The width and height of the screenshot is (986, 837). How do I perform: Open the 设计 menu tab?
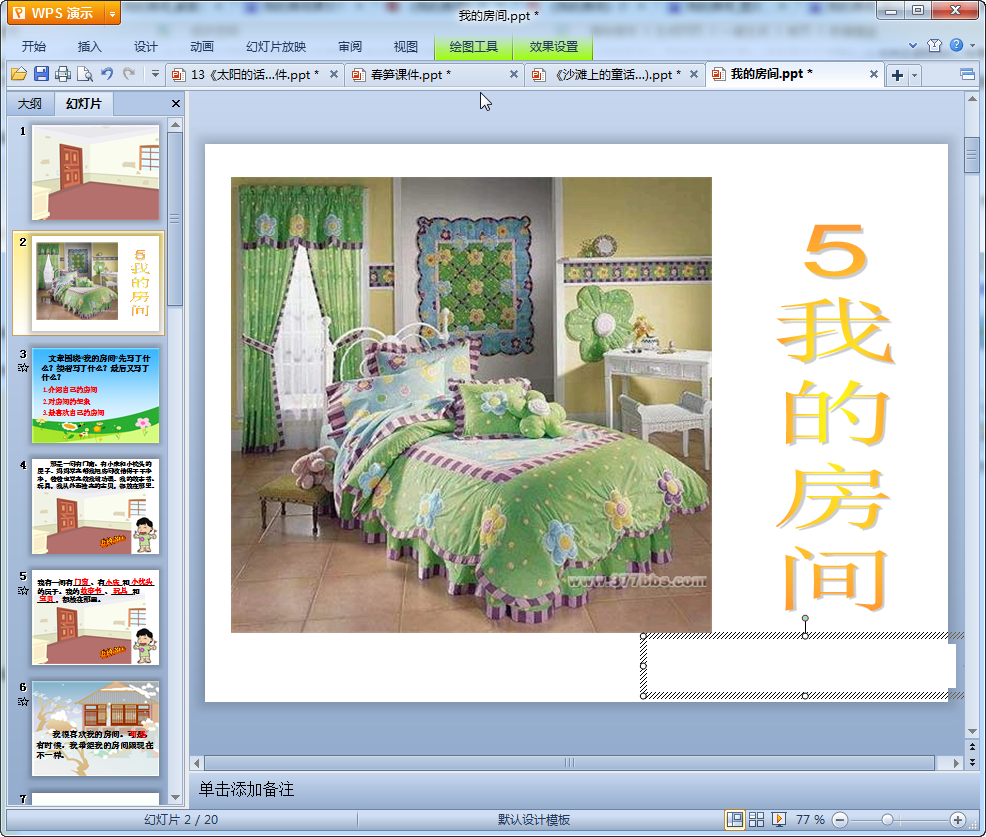pyautogui.click(x=146, y=47)
